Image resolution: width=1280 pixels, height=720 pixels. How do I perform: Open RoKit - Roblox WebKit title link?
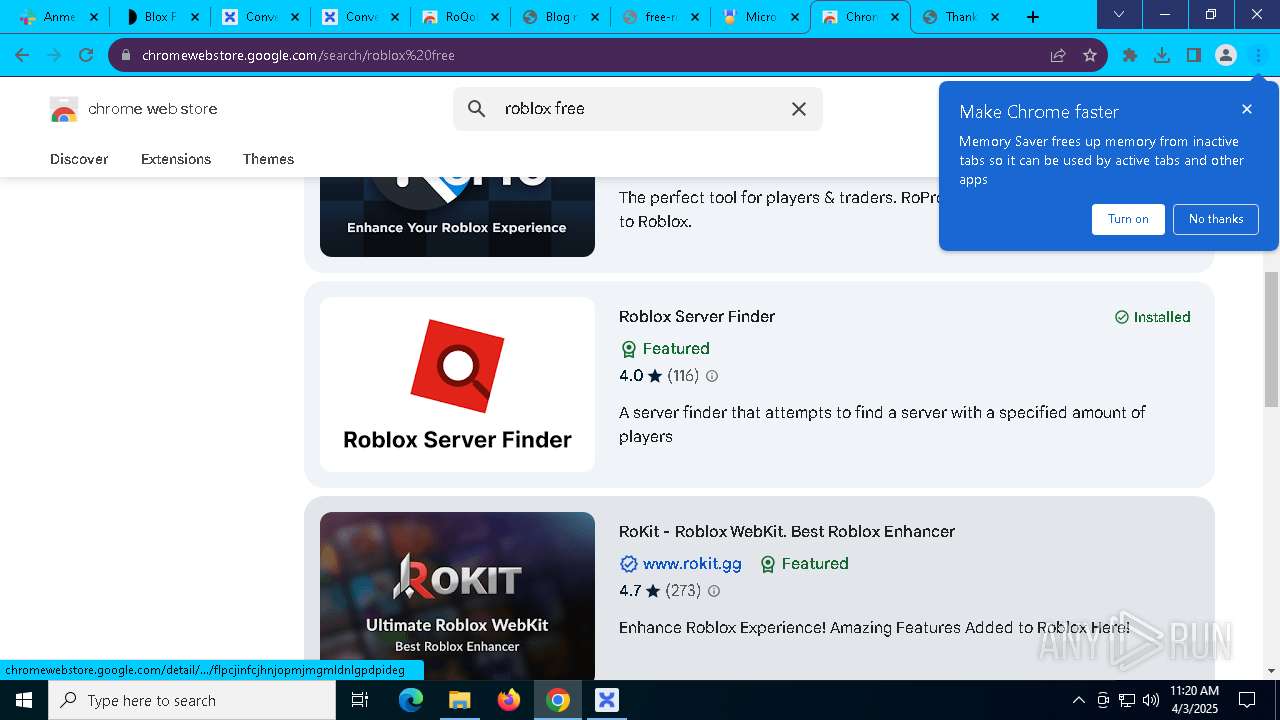pyautogui.click(x=787, y=531)
